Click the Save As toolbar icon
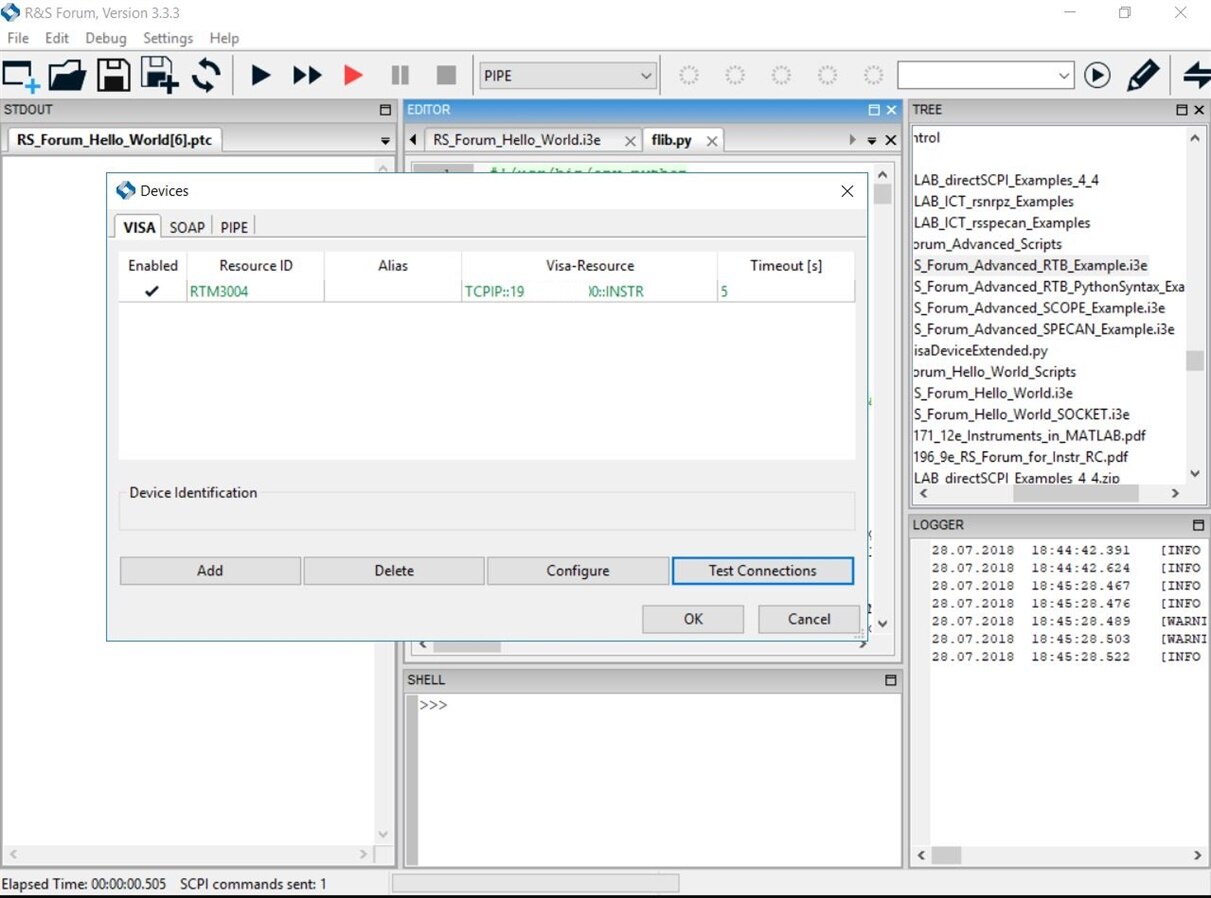Image resolution: width=1211 pixels, height=898 pixels. point(159,76)
